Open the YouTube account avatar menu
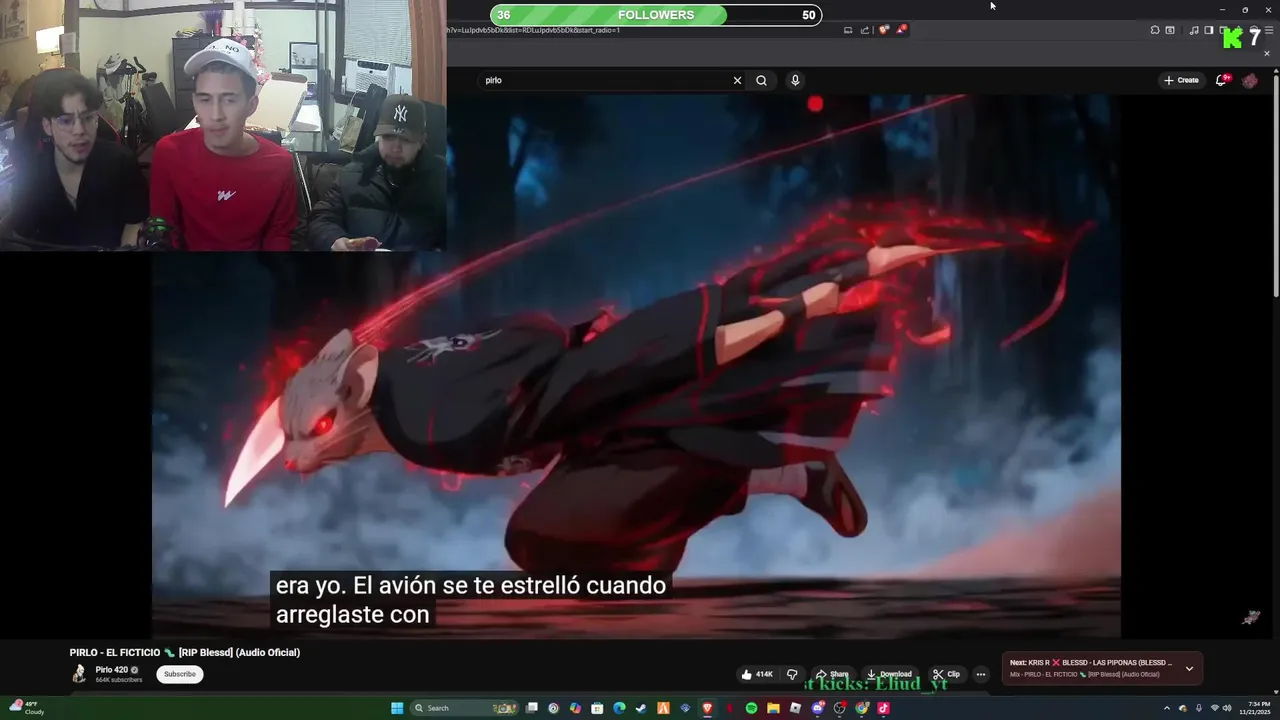This screenshot has width=1280, height=720. (x=1250, y=80)
